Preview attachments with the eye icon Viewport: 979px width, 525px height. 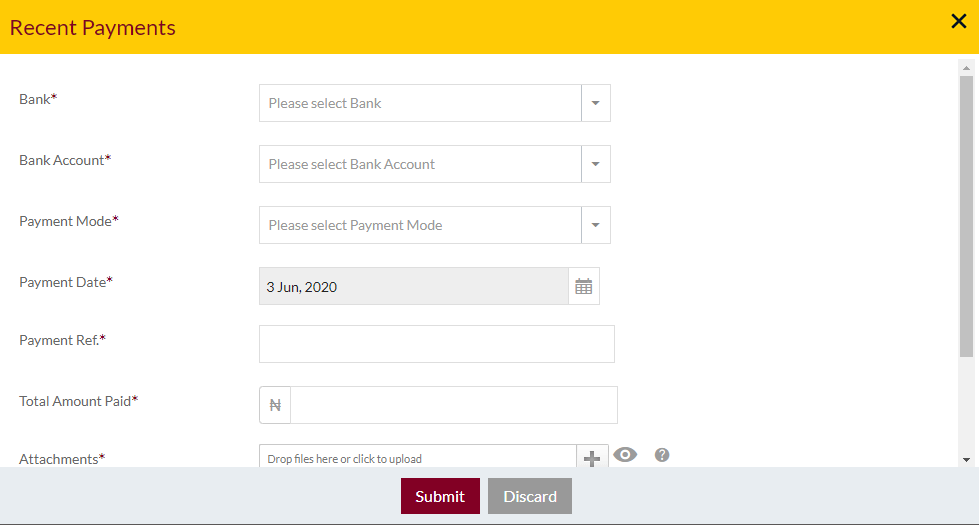(625, 454)
